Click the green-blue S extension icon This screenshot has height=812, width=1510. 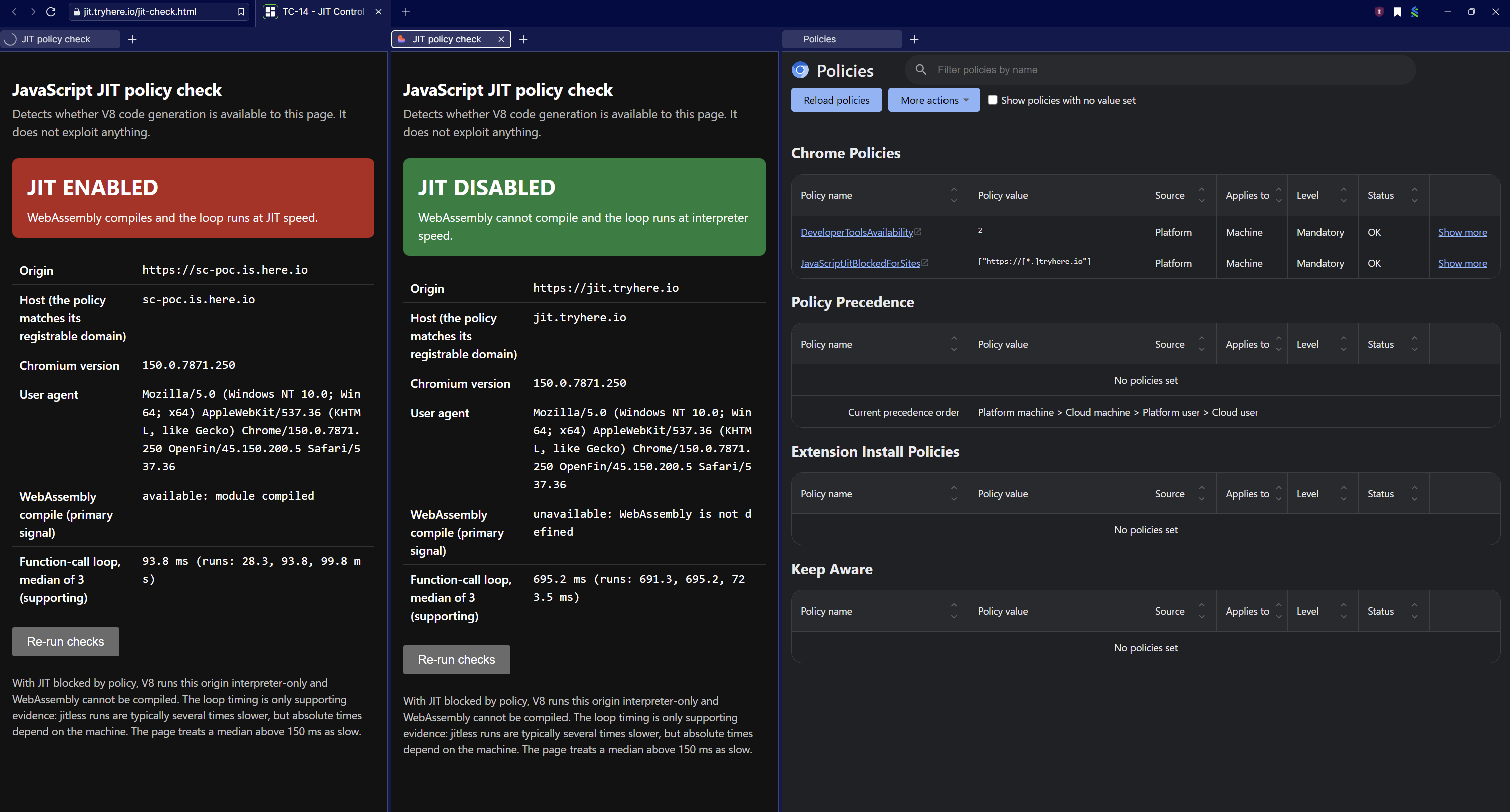pyautogui.click(x=1415, y=11)
